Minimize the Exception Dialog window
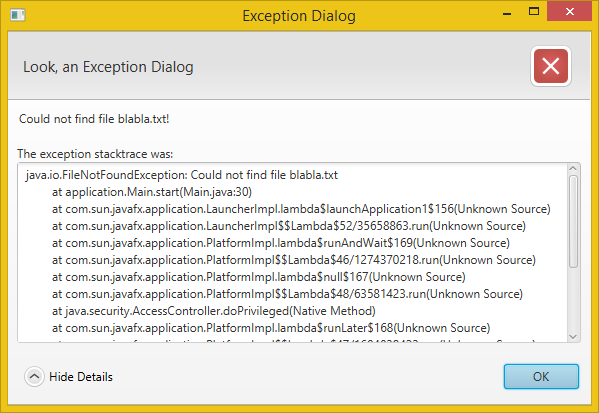 (507, 14)
